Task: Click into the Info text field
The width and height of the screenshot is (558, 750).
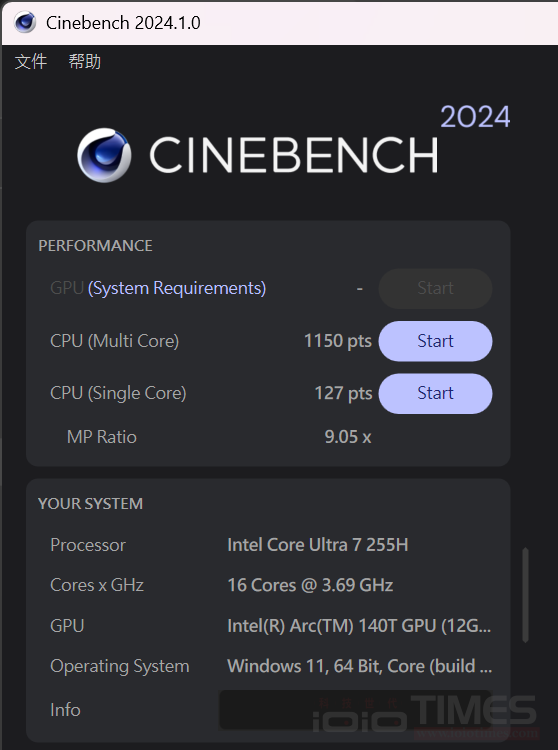Action: (355, 710)
